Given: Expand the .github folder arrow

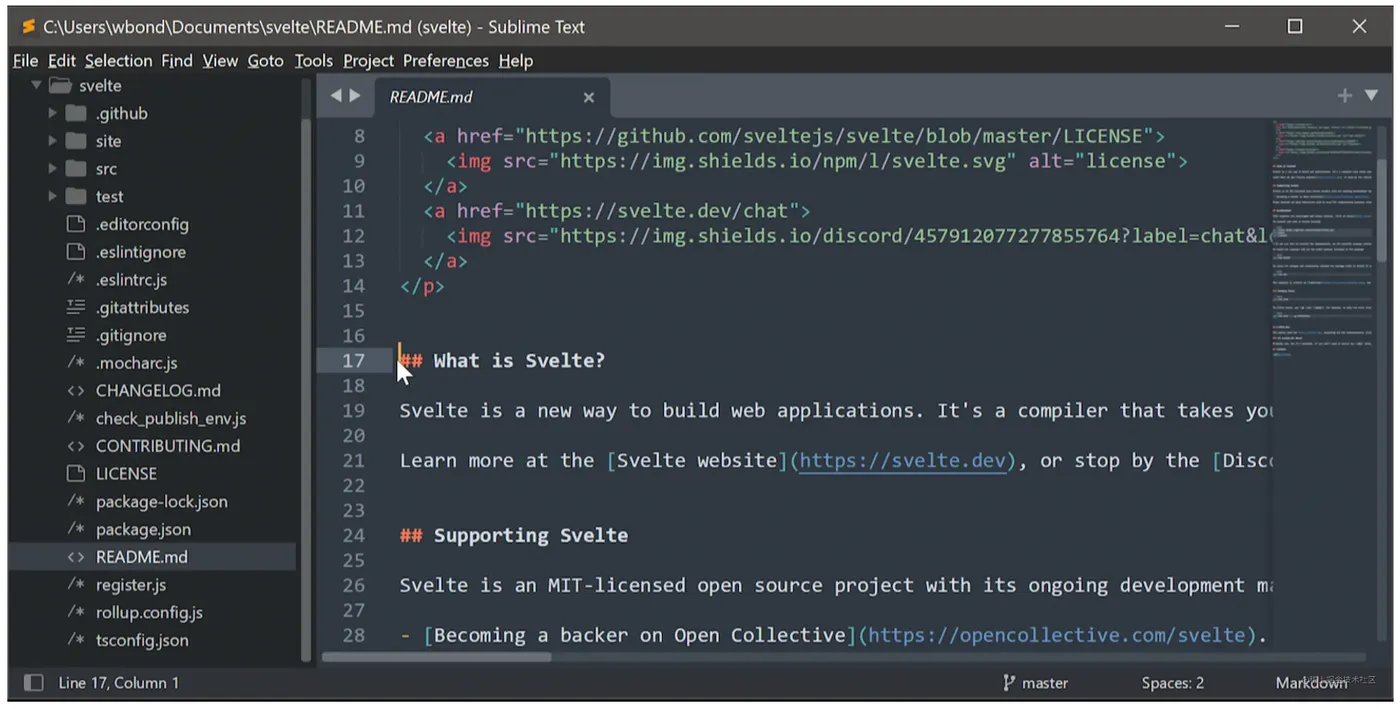Looking at the screenshot, I should (52, 114).
